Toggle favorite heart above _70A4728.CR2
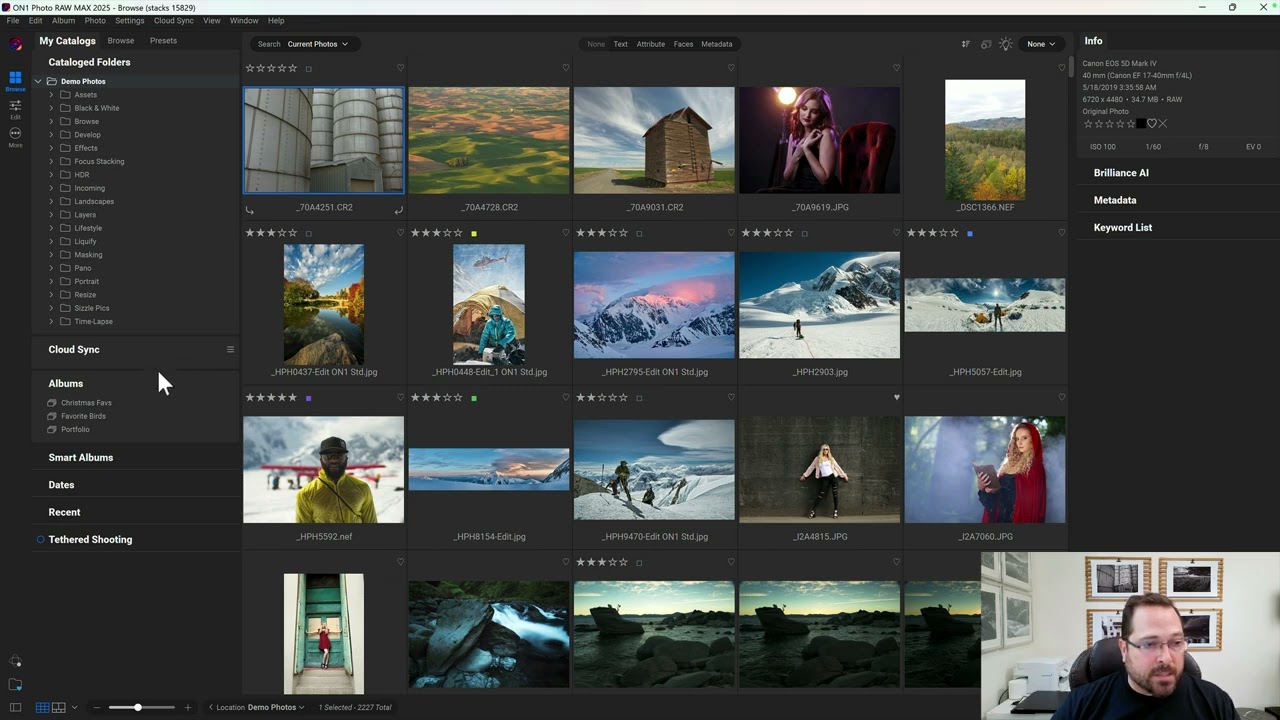 [566, 68]
